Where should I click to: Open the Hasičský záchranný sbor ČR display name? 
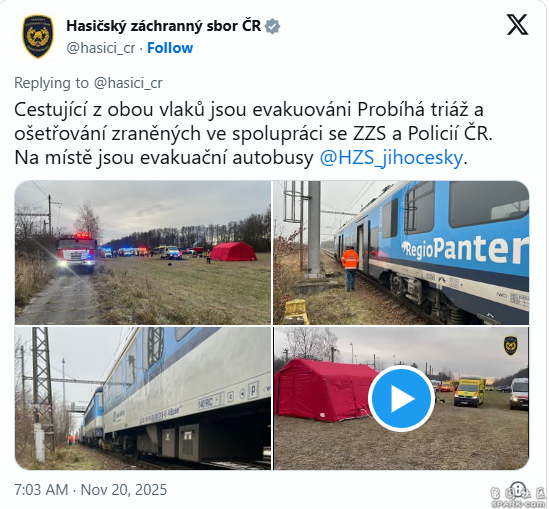click(x=164, y=26)
